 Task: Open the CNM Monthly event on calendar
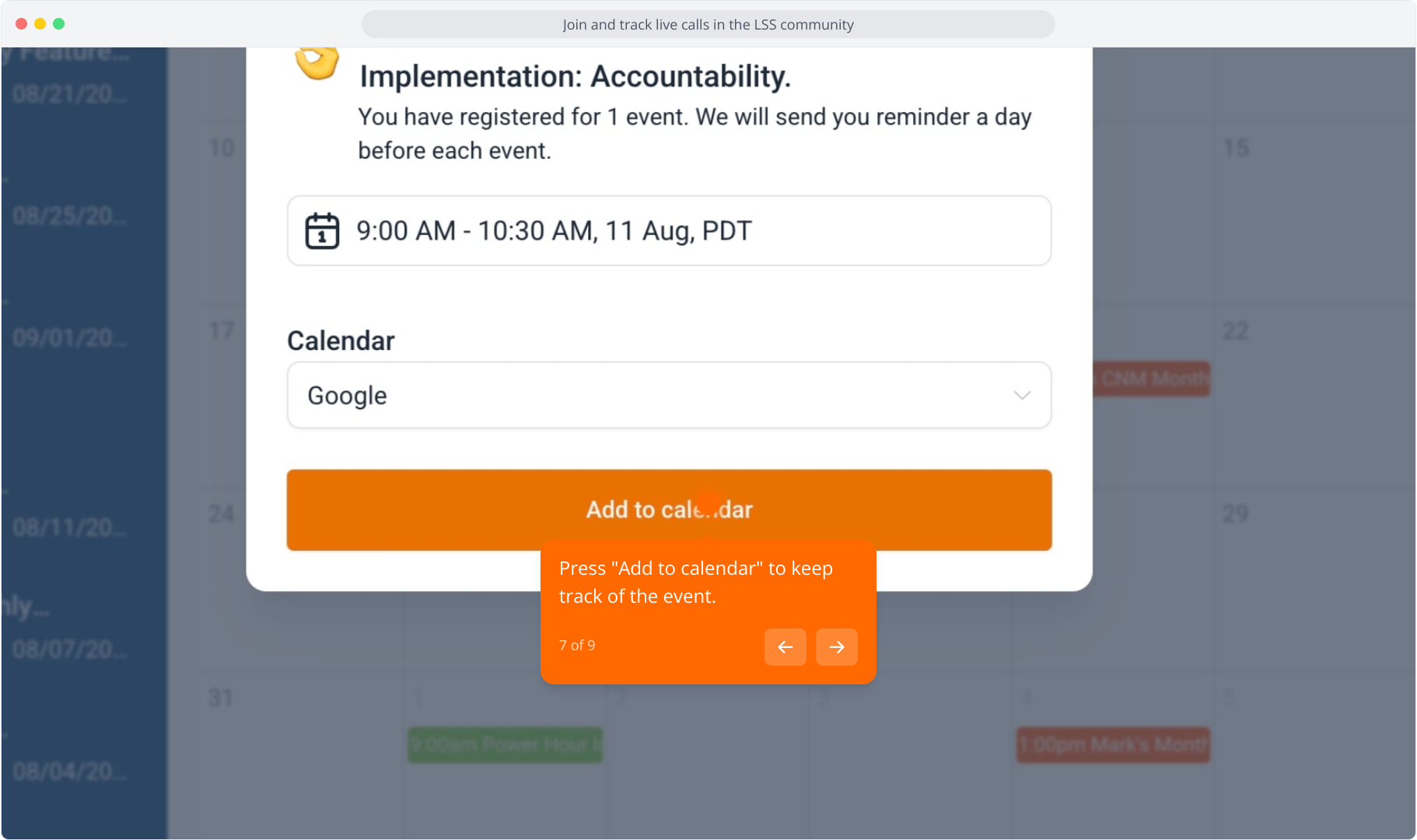pyautogui.click(x=1152, y=379)
